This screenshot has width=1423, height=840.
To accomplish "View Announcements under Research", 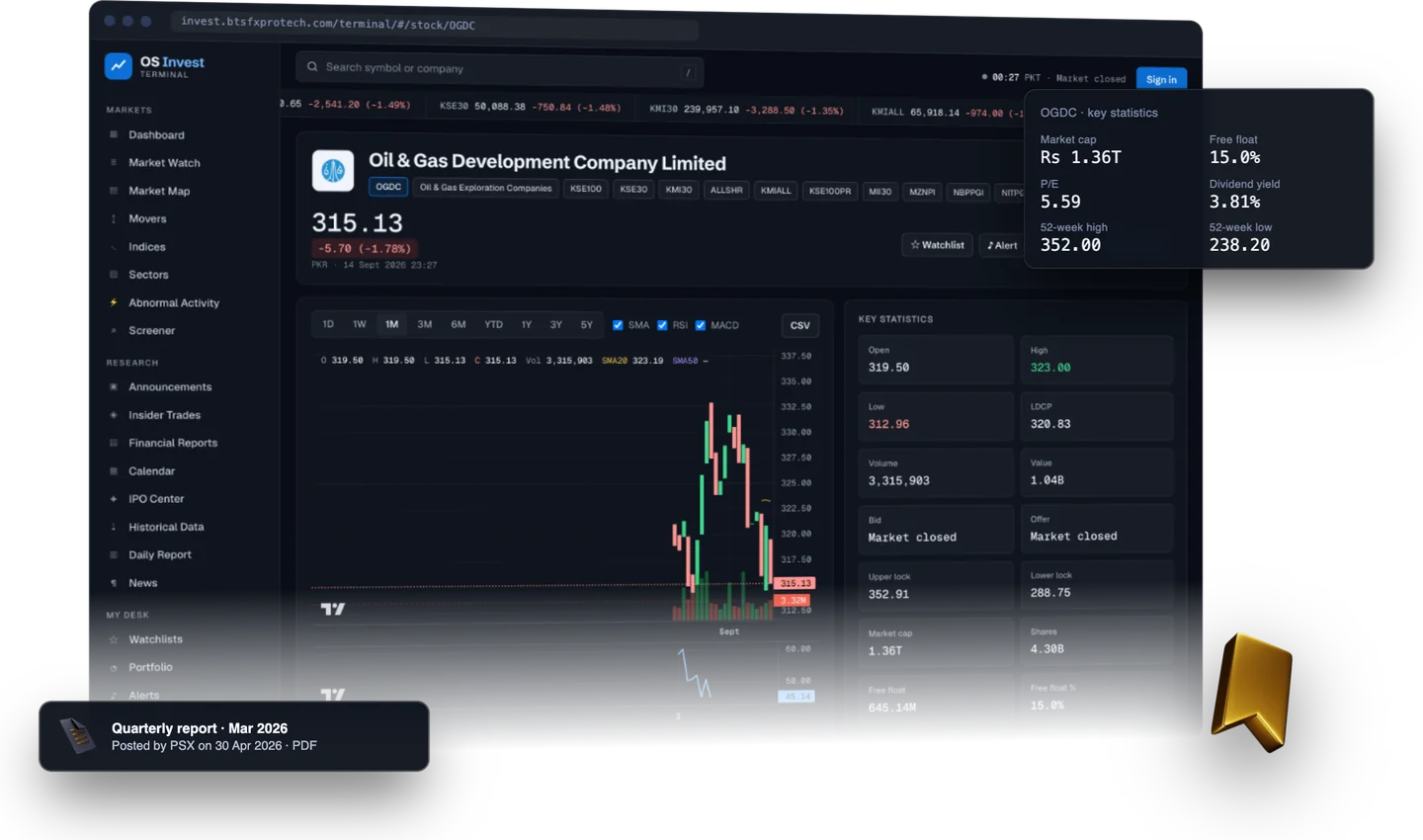I will [170, 386].
